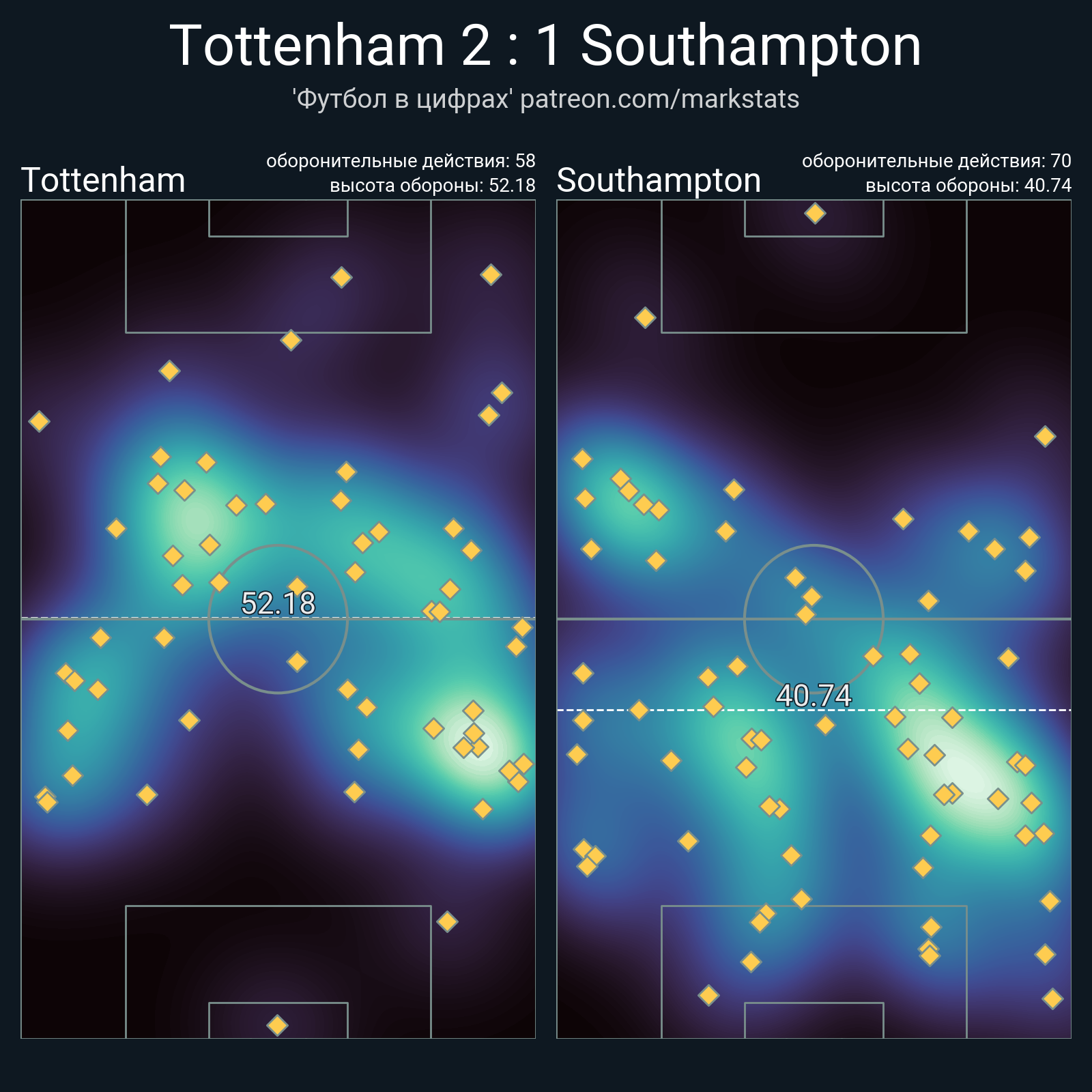Select the diamond right of Tottenham's bottom penalty area

tap(447, 921)
